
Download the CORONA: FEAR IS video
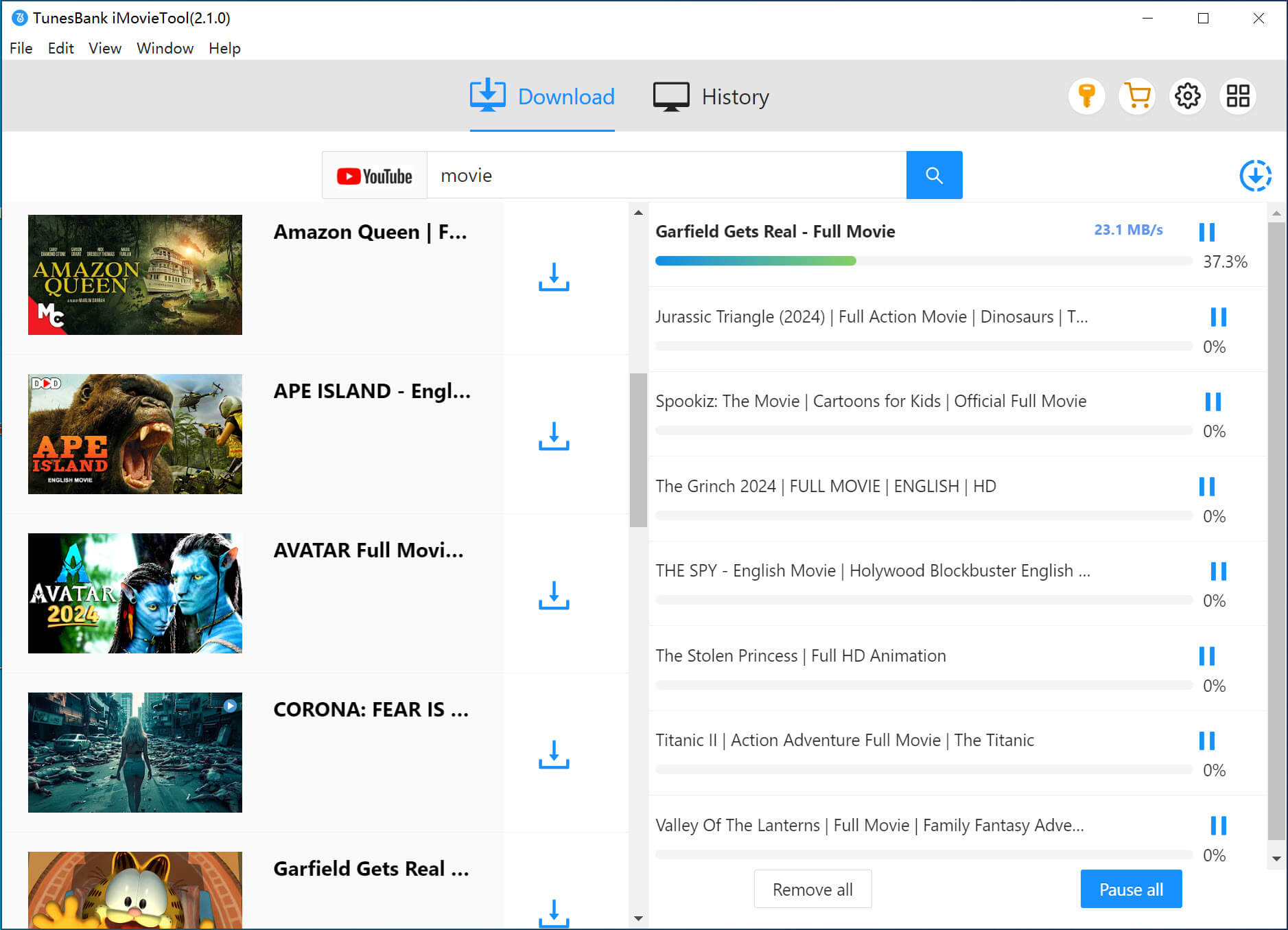pos(554,754)
